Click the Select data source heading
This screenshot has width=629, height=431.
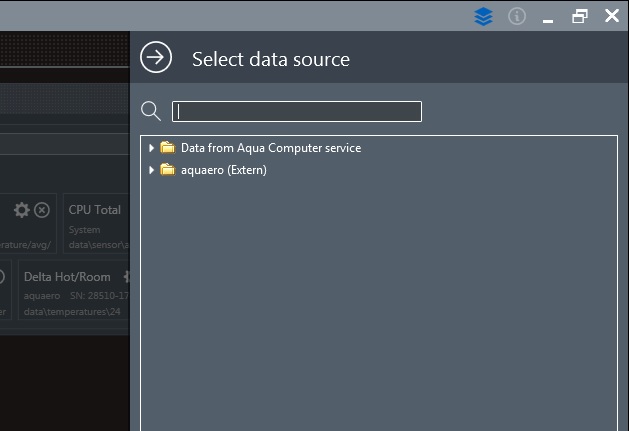270,59
